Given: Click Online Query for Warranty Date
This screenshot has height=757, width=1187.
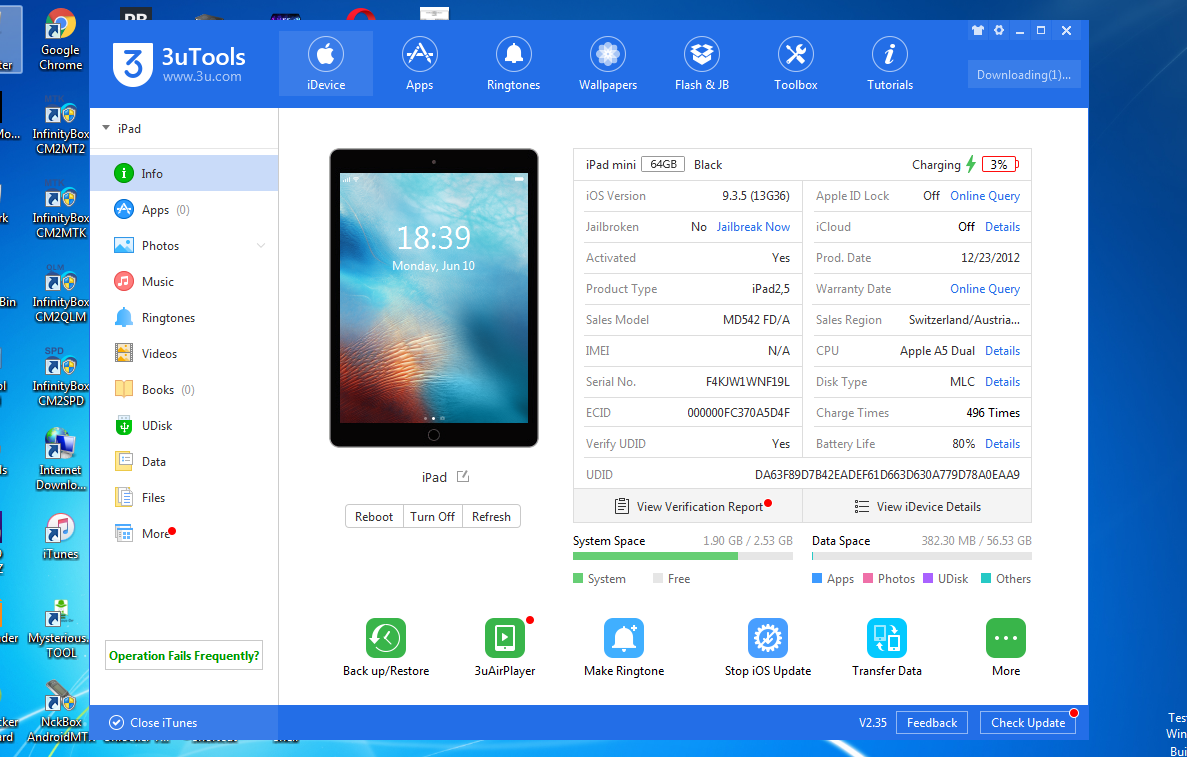Looking at the screenshot, I should pyautogui.click(x=985, y=288).
